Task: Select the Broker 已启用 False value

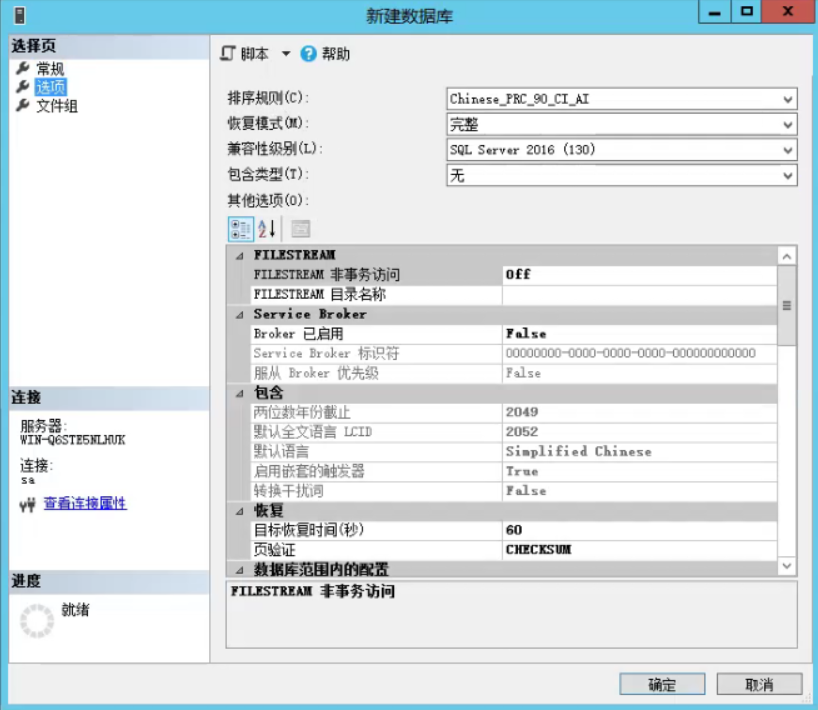Action: click(x=640, y=334)
